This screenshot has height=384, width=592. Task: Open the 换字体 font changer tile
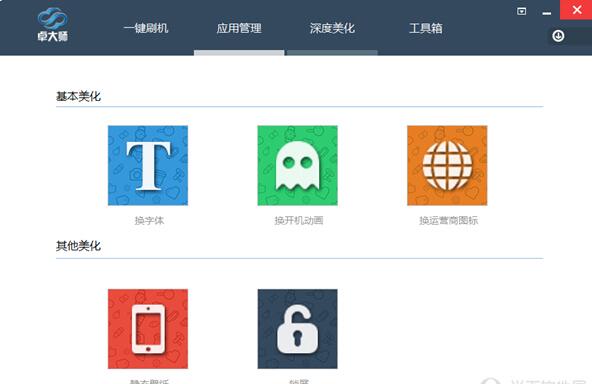[148, 165]
